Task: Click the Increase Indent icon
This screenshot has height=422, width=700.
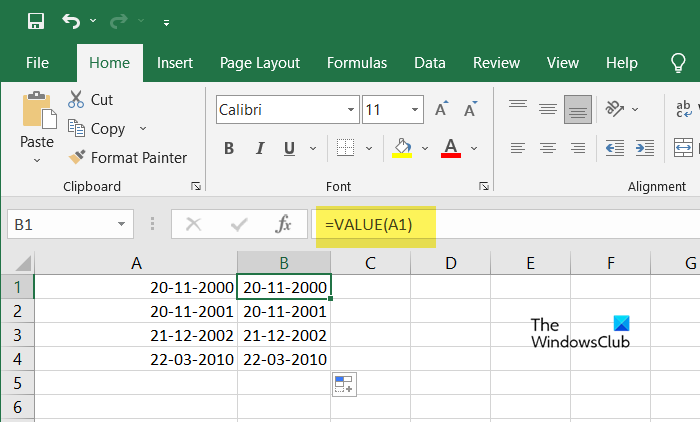Action: click(645, 148)
